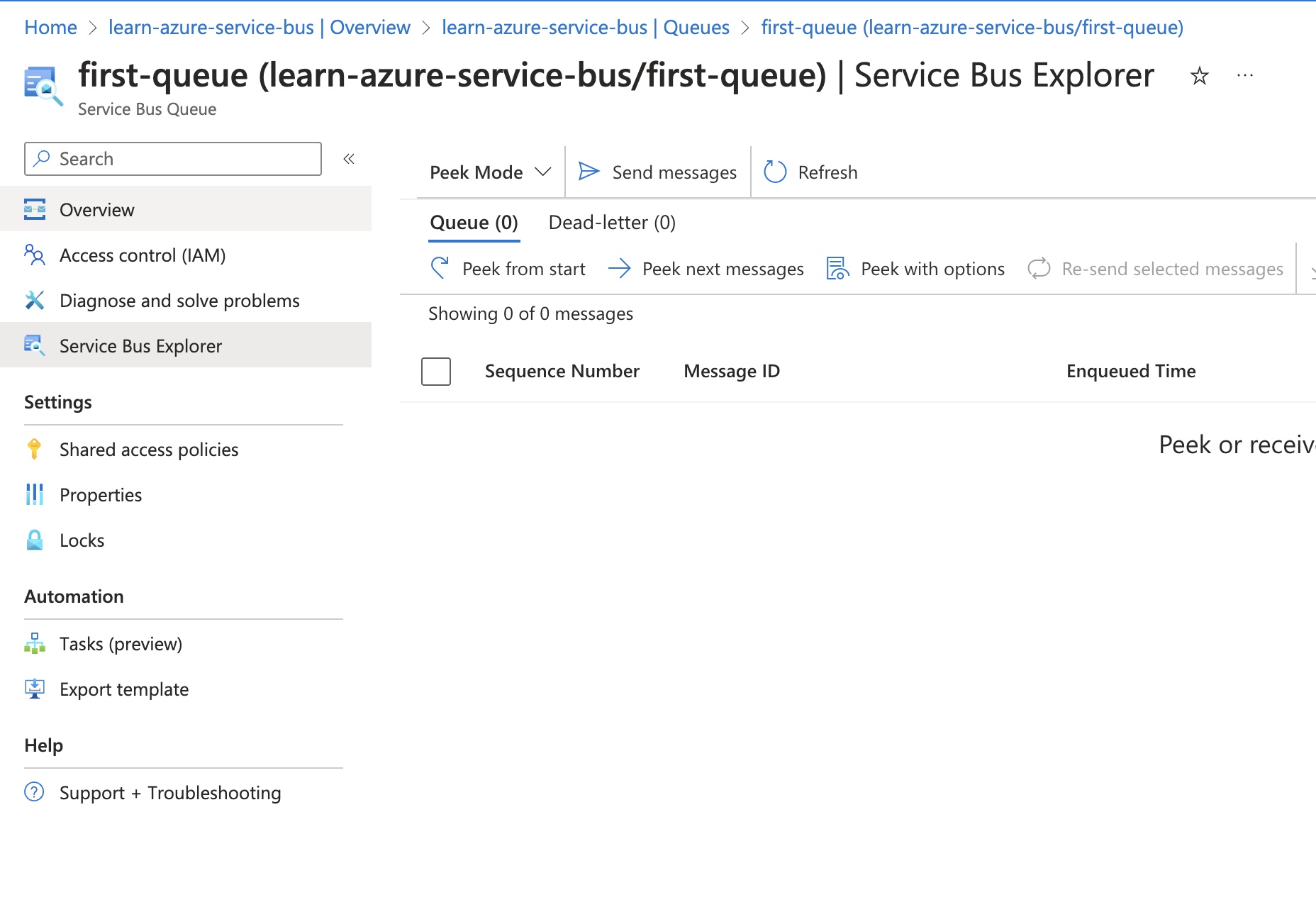1316x912 pixels.
Task: Click Send messages button
Action: [657, 172]
